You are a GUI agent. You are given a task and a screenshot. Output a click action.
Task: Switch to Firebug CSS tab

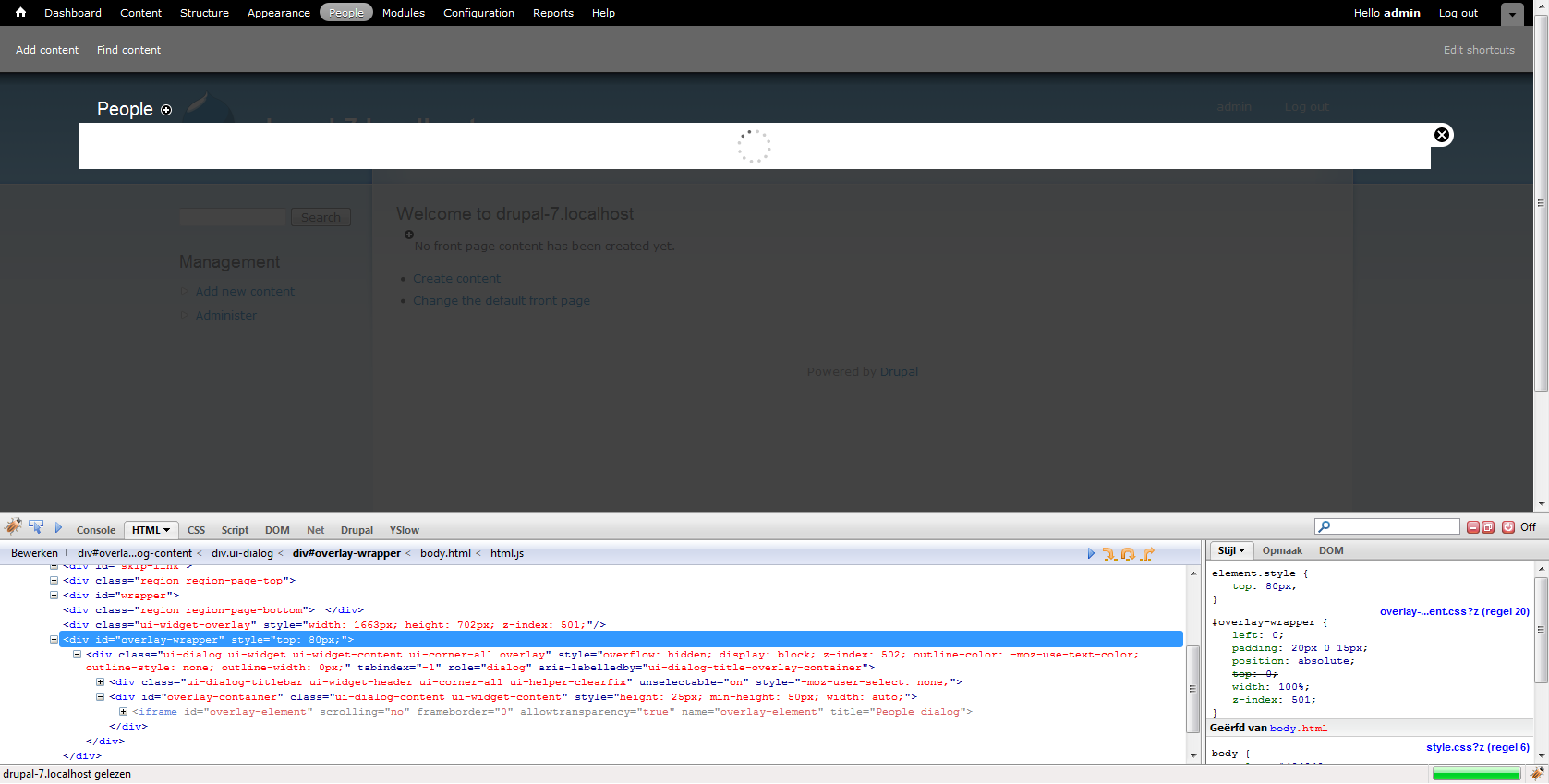[196, 530]
